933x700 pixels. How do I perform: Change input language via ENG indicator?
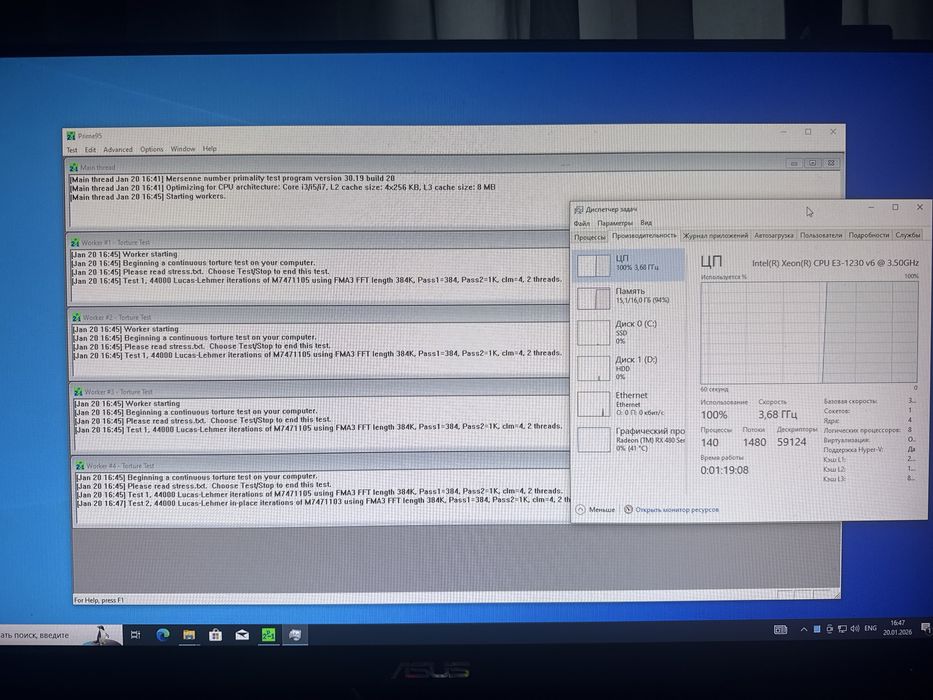(x=870, y=629)
